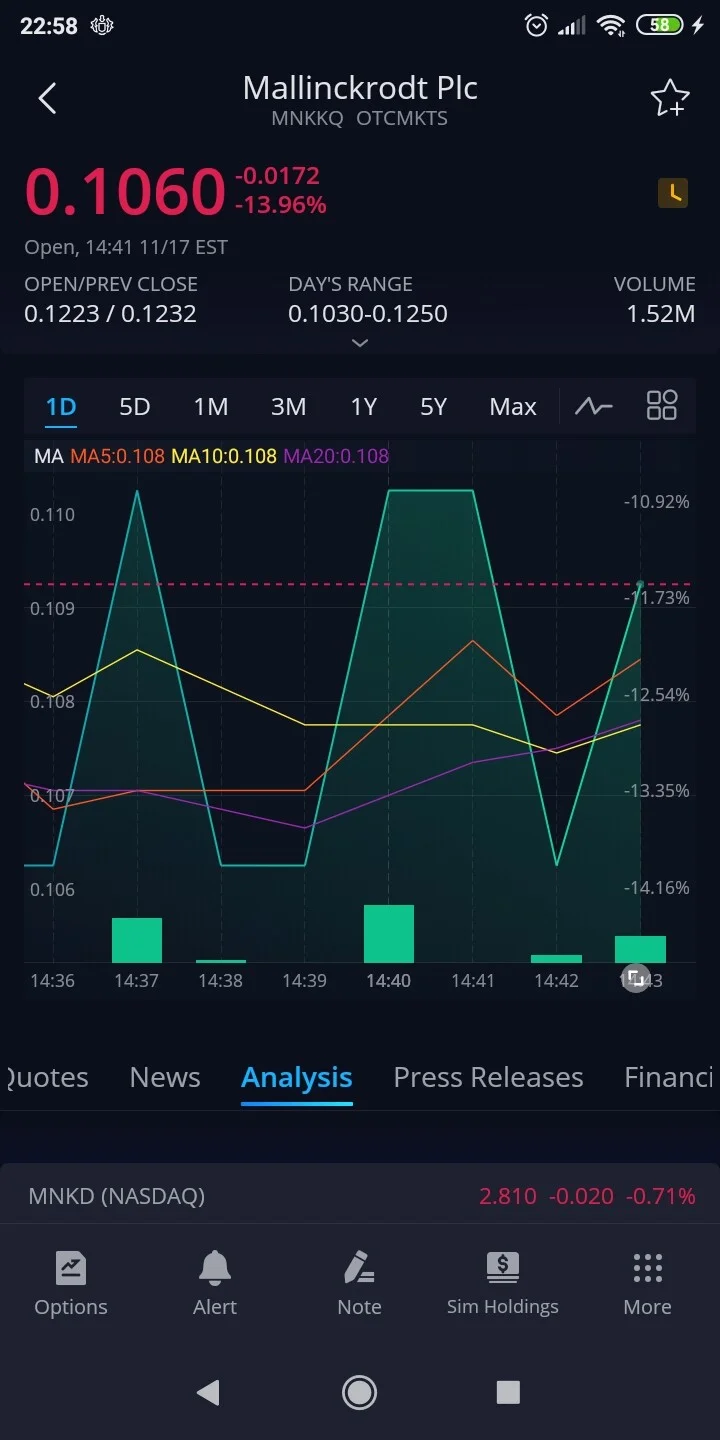Tap the Mallinckrodt Plc title
The width and height of the screenshot is (720, 1440).
[x=360, y=88]
